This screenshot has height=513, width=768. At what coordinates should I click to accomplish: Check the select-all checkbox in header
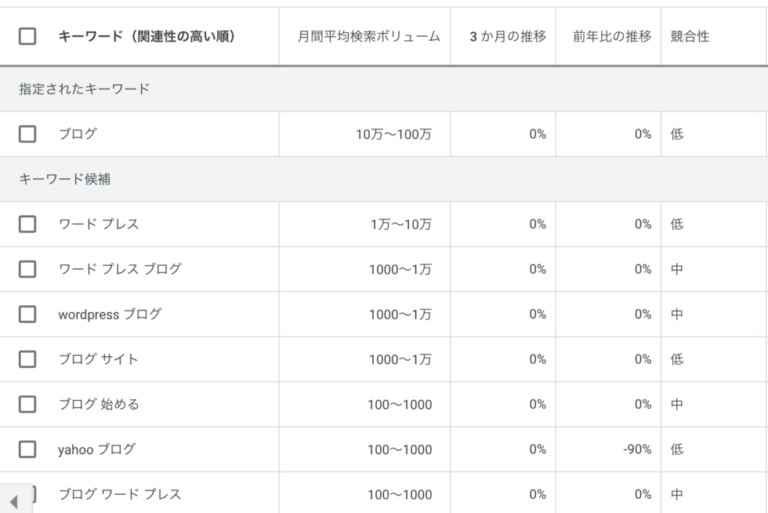coord(28,36)
